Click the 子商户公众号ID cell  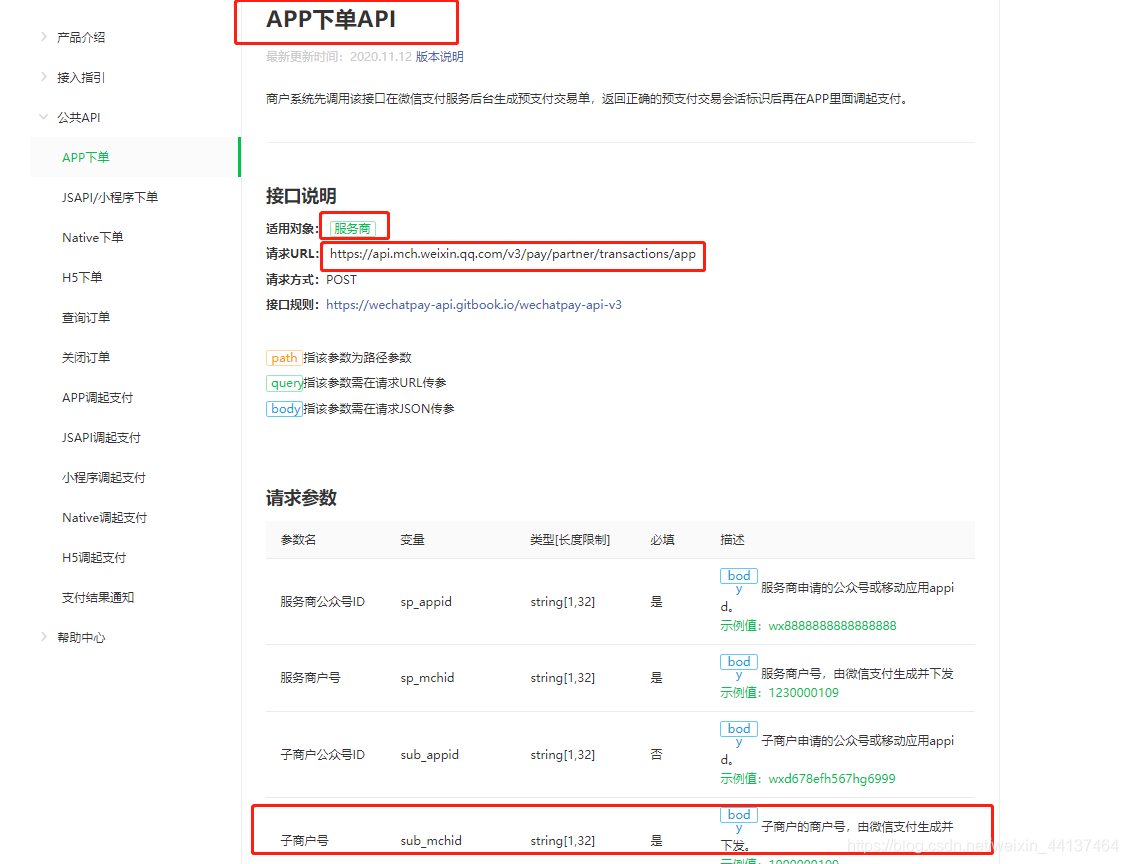[322, 755]
